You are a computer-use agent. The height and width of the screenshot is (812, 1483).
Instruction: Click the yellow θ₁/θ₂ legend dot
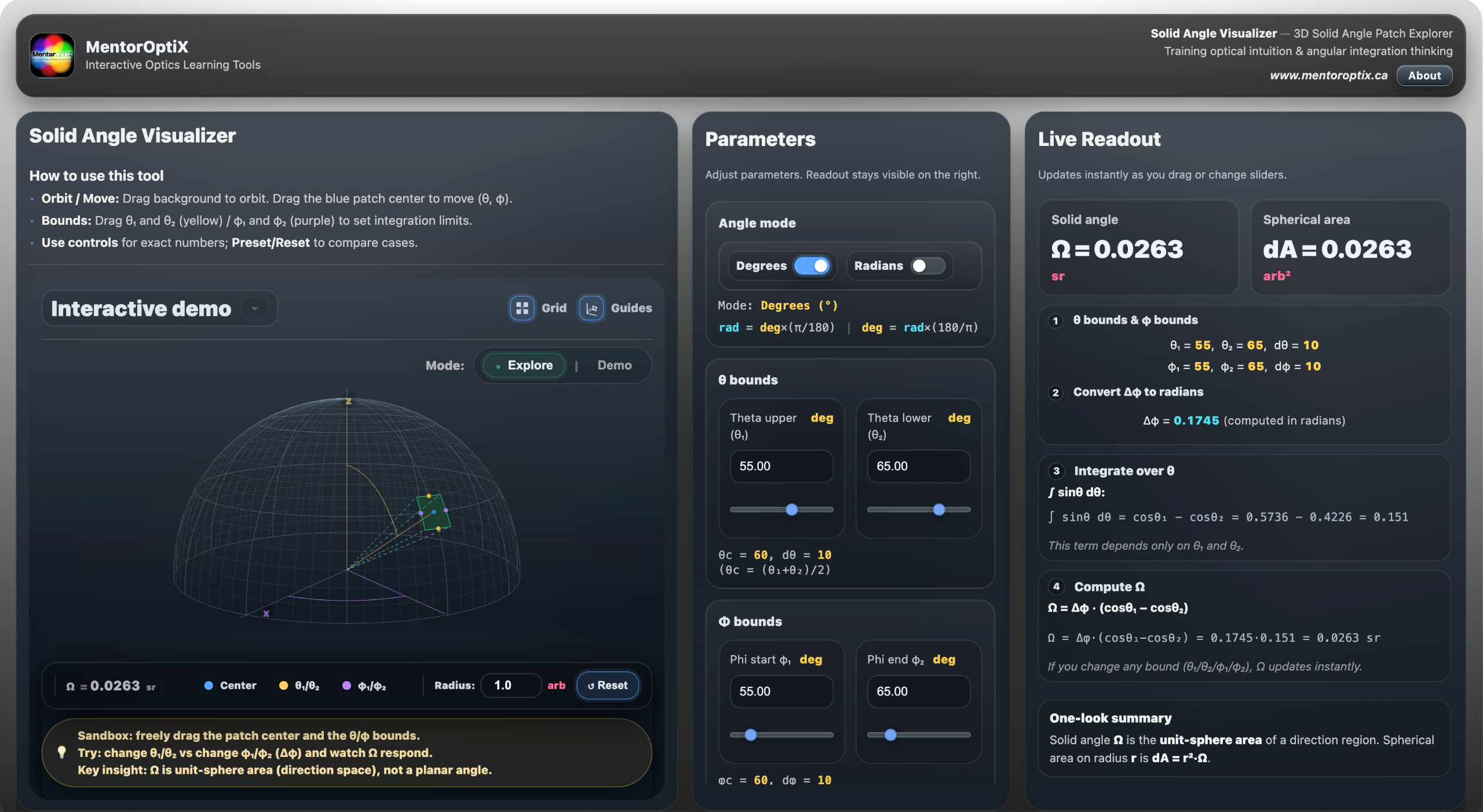pyautogui.click(x=283, y=686)
